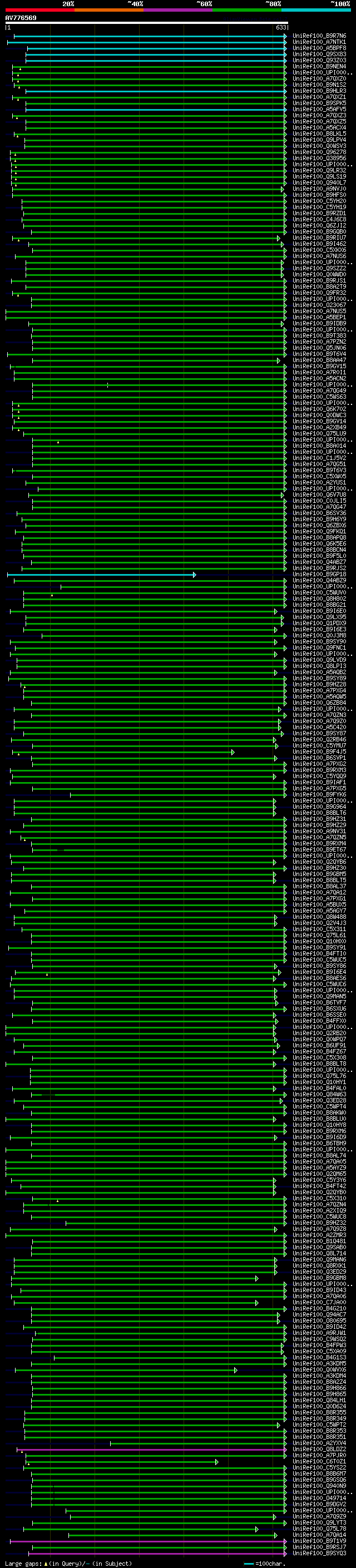Click hit UniRef100_Q8H802
This screenshot has height=1568, width=356.
(319, 599)
